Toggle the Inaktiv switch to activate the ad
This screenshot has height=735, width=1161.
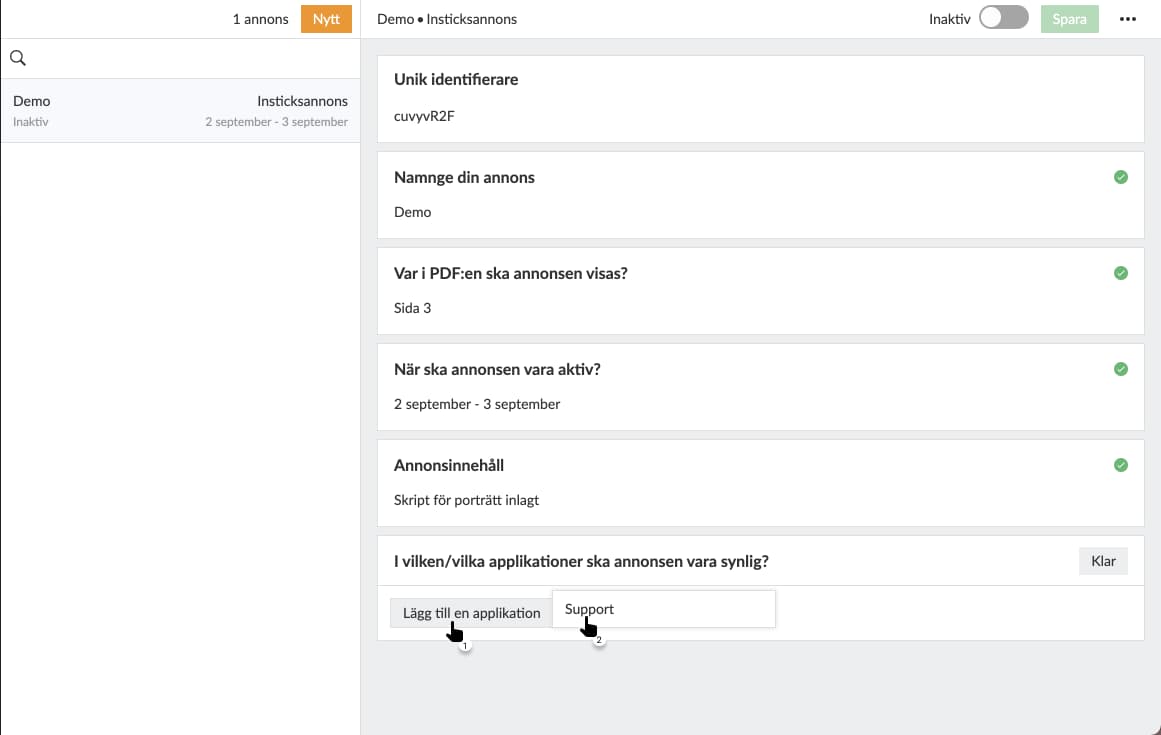[1003, 18]
